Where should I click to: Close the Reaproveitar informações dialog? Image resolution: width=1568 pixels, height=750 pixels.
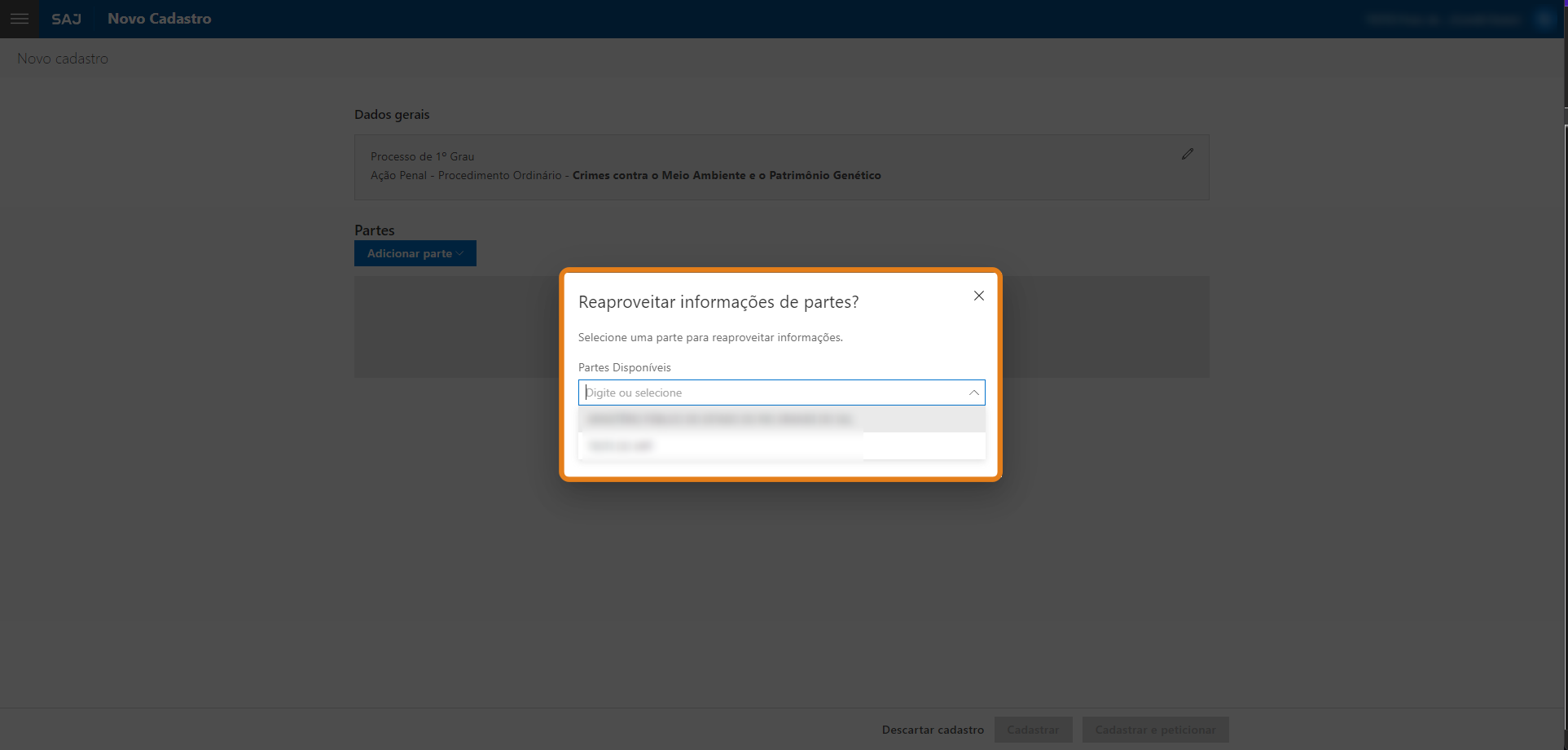(978, 296)
